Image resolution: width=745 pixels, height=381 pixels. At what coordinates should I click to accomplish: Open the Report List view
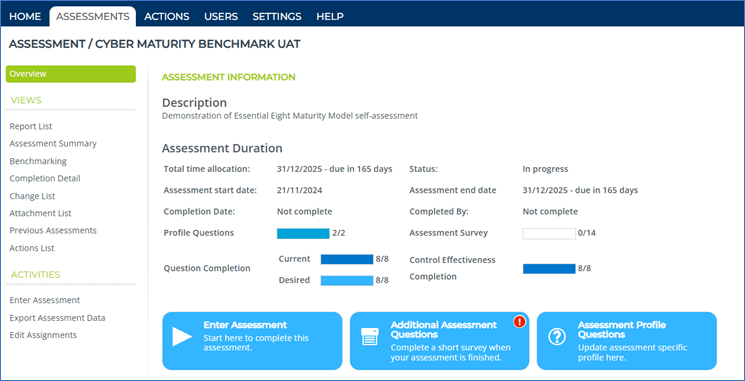tap(31, 126)
